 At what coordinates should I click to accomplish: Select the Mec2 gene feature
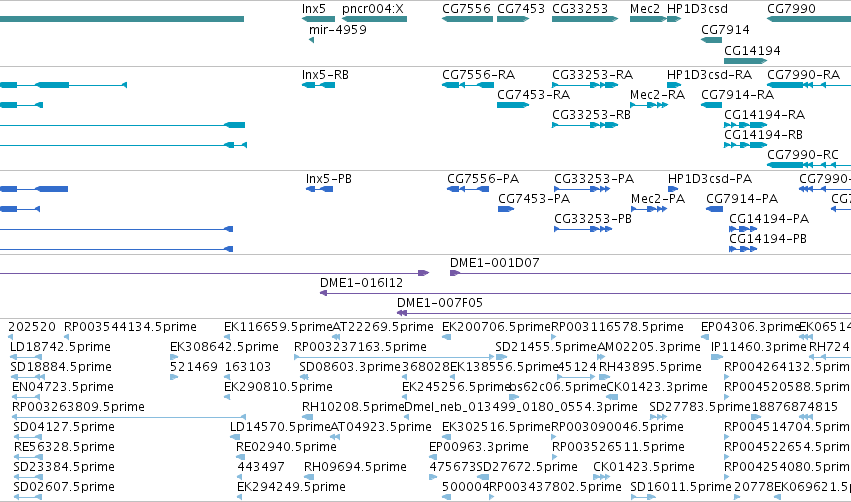coord(648,19)
